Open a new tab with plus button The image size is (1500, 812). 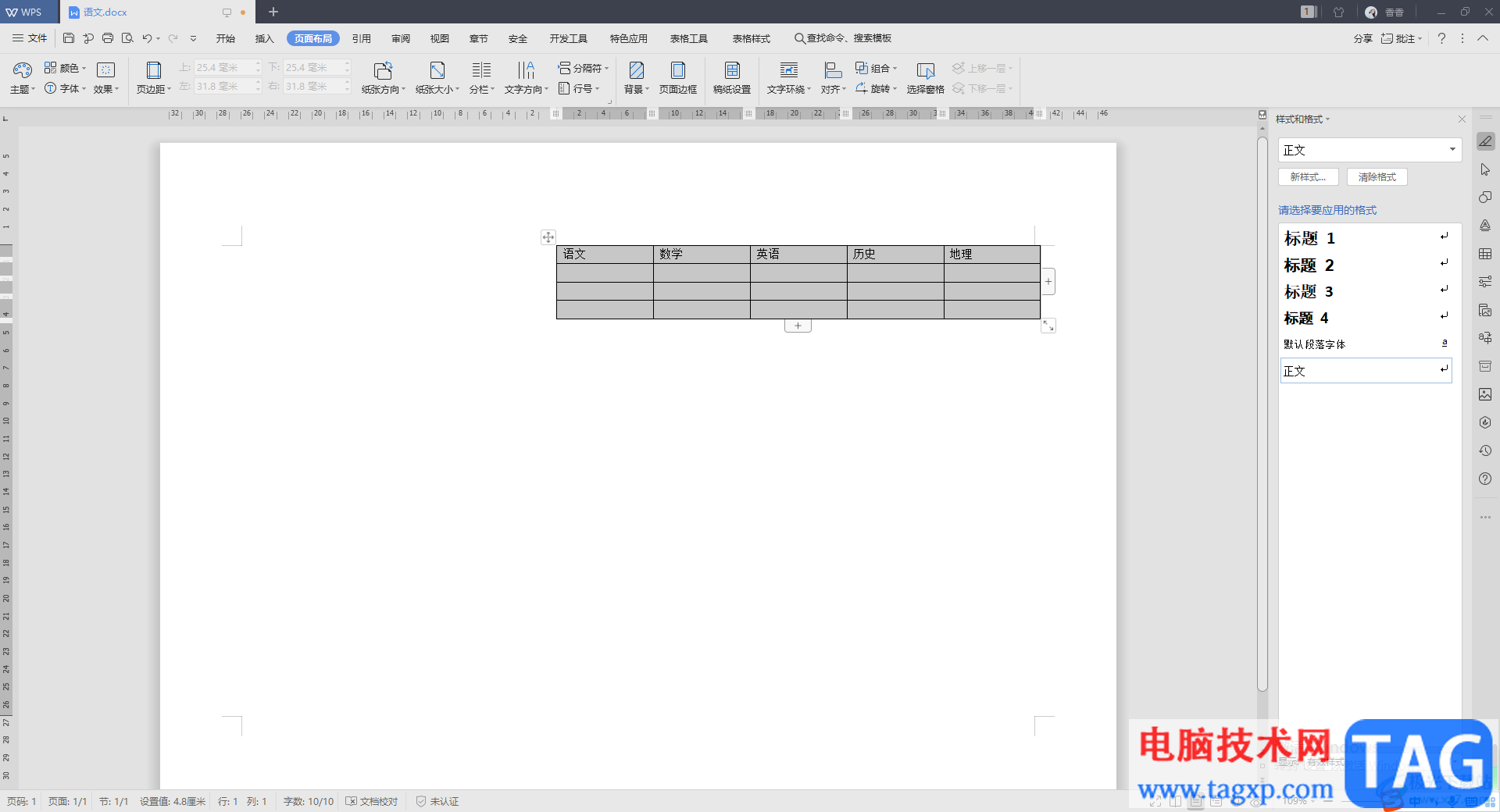[273, 12]
